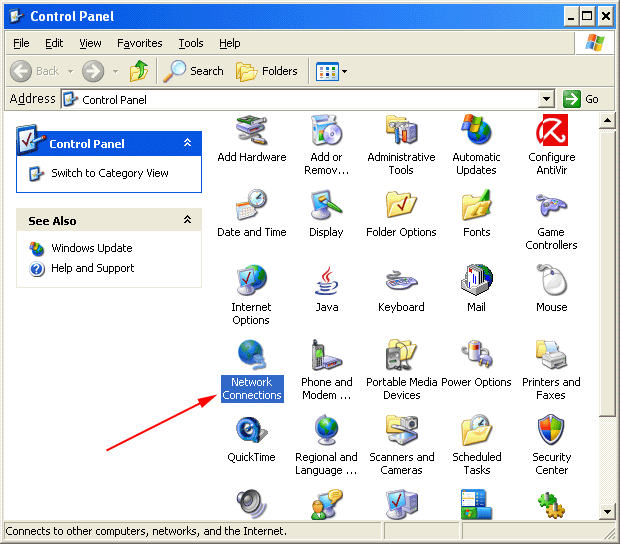This screenshot has height=544, width=620.
Task: Open Game Controllers icon
Action: pyautogui.click(x=552, y=205)
